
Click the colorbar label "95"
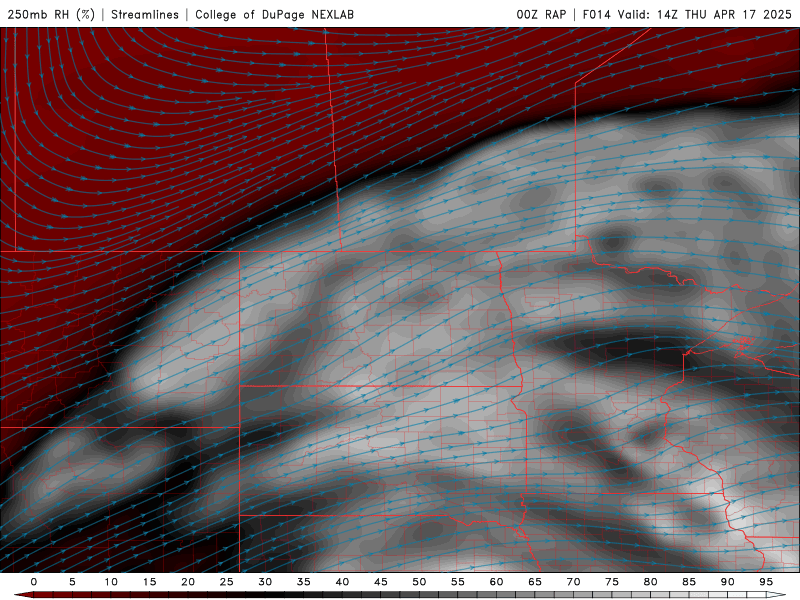(766, 582)
